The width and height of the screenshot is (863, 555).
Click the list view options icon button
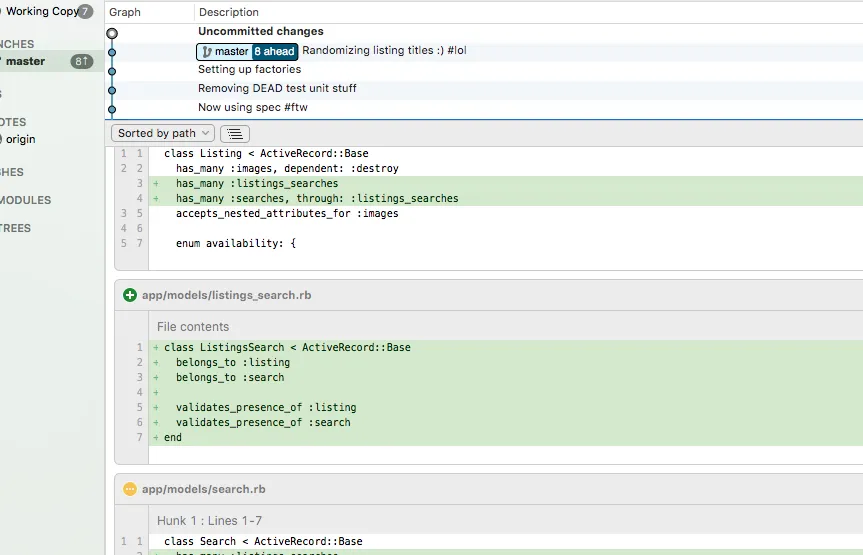[x=235, y=133]
